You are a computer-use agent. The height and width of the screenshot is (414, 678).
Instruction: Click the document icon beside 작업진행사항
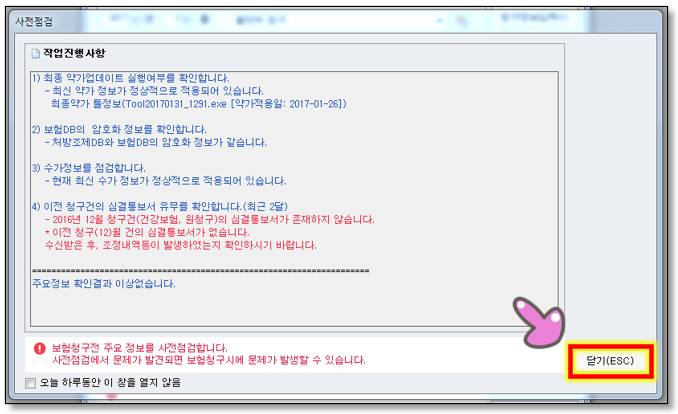[x=35, y=54]
